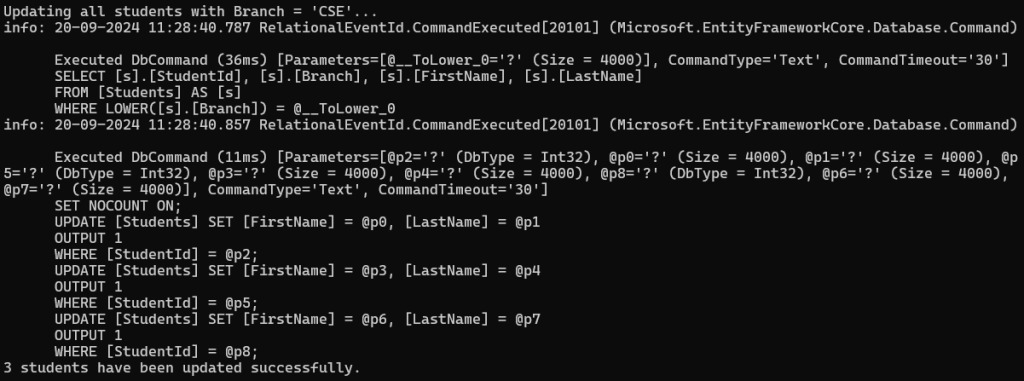
Task: Click 'WHERE [StudentId] = @p2;' line
Action: pyautogui.click(x=156, y=254)
